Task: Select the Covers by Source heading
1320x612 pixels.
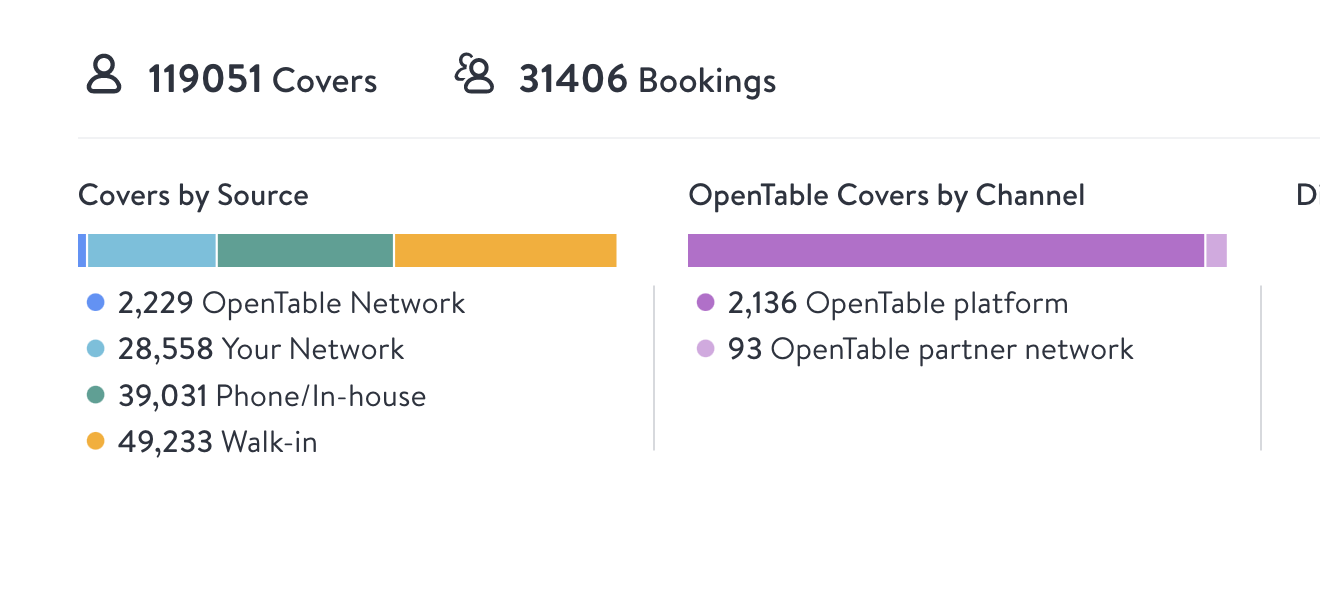Action: coord(193,195)
